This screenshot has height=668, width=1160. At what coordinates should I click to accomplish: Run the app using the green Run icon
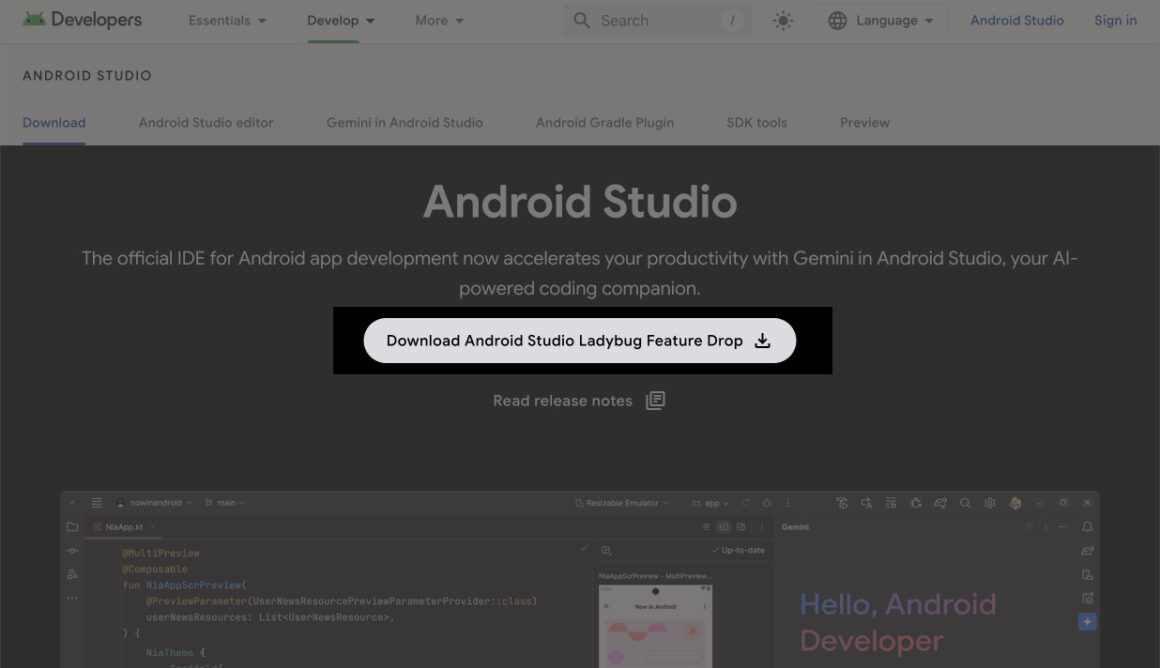[766, 502]
